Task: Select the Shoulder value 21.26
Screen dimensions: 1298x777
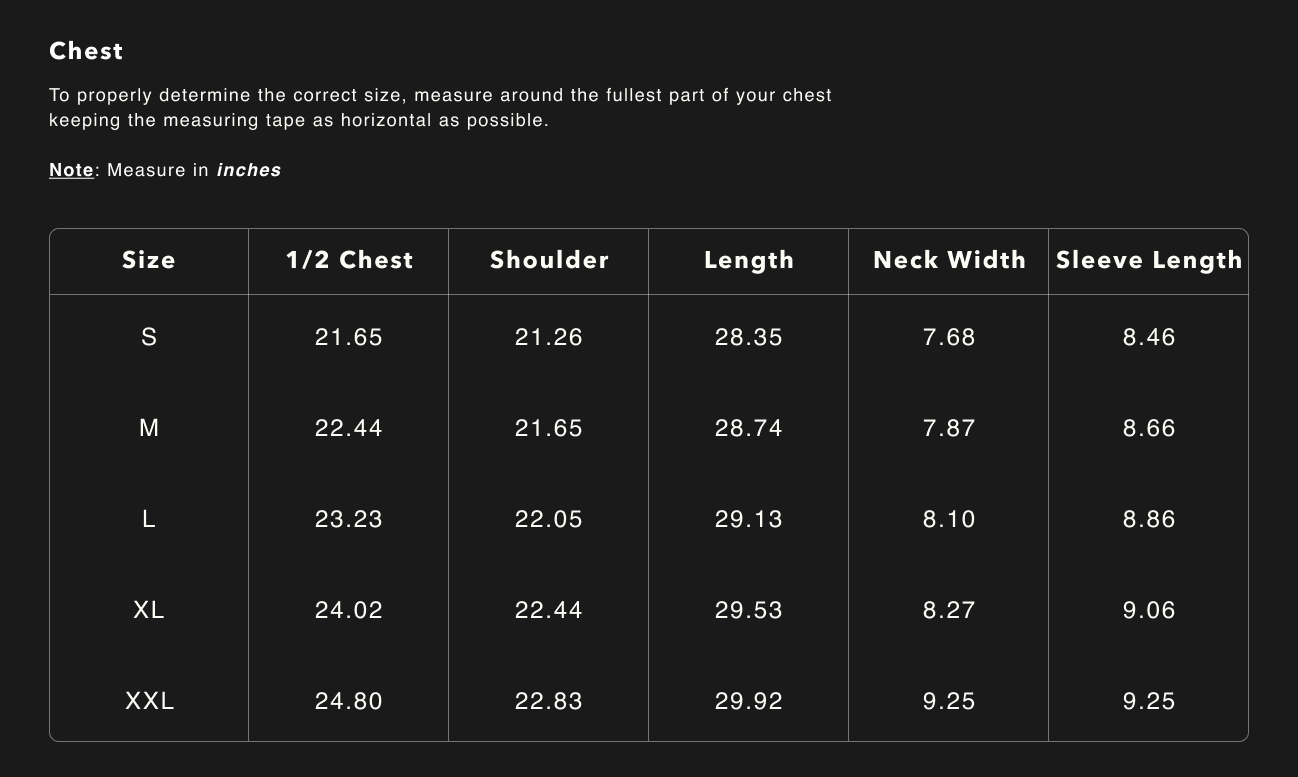Action: click(549, 337)
